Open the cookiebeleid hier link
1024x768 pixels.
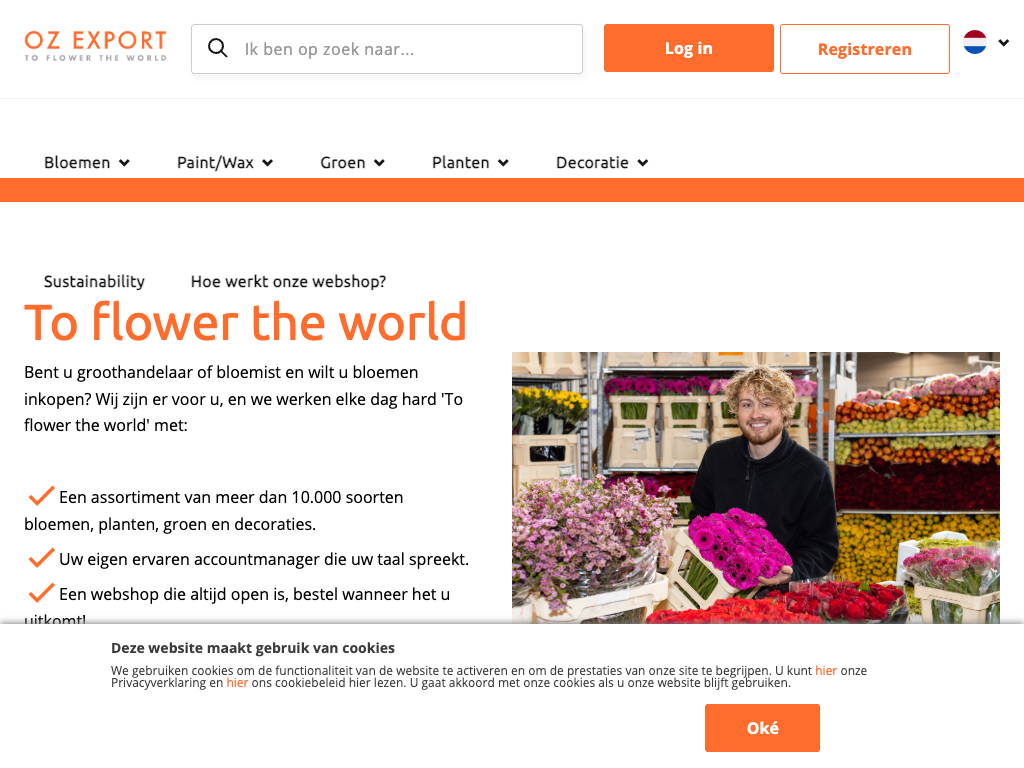point(237,682)
